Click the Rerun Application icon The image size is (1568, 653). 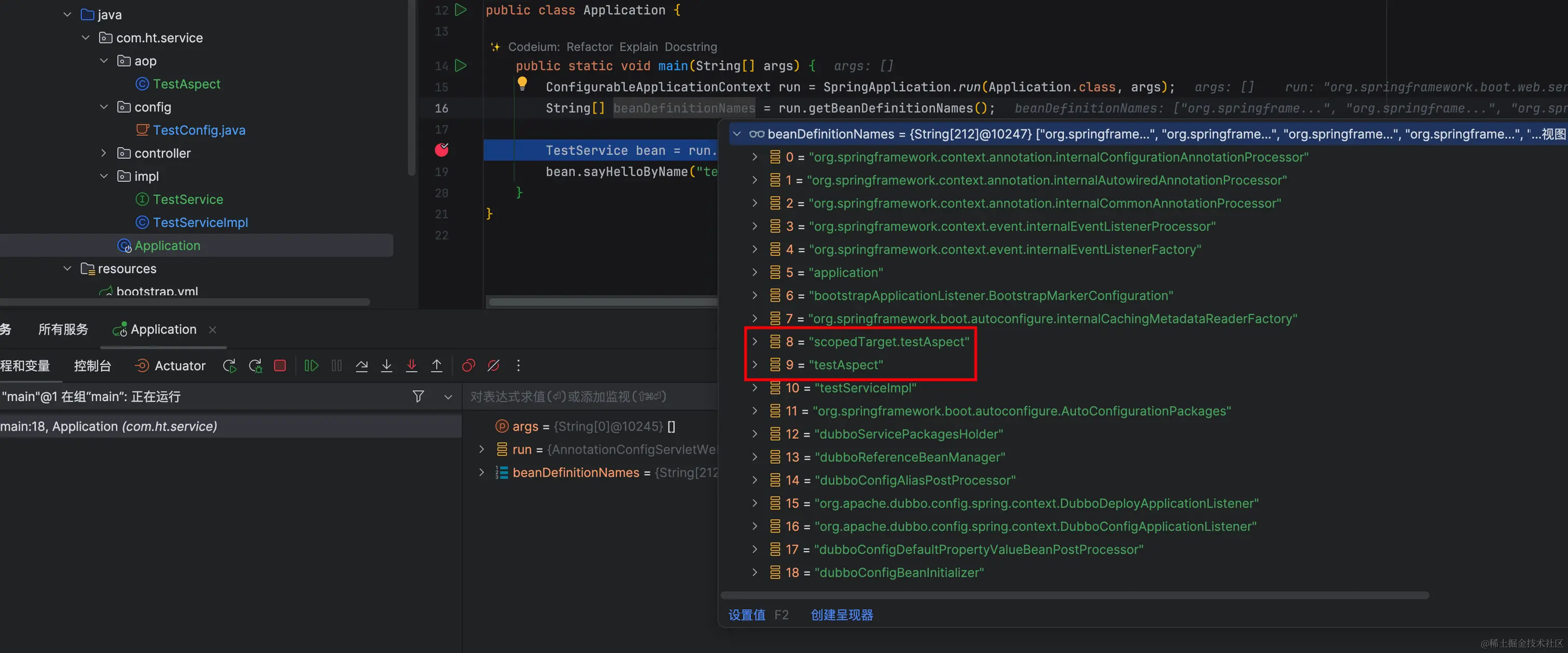pyautogui.click(x=230, y=366)
